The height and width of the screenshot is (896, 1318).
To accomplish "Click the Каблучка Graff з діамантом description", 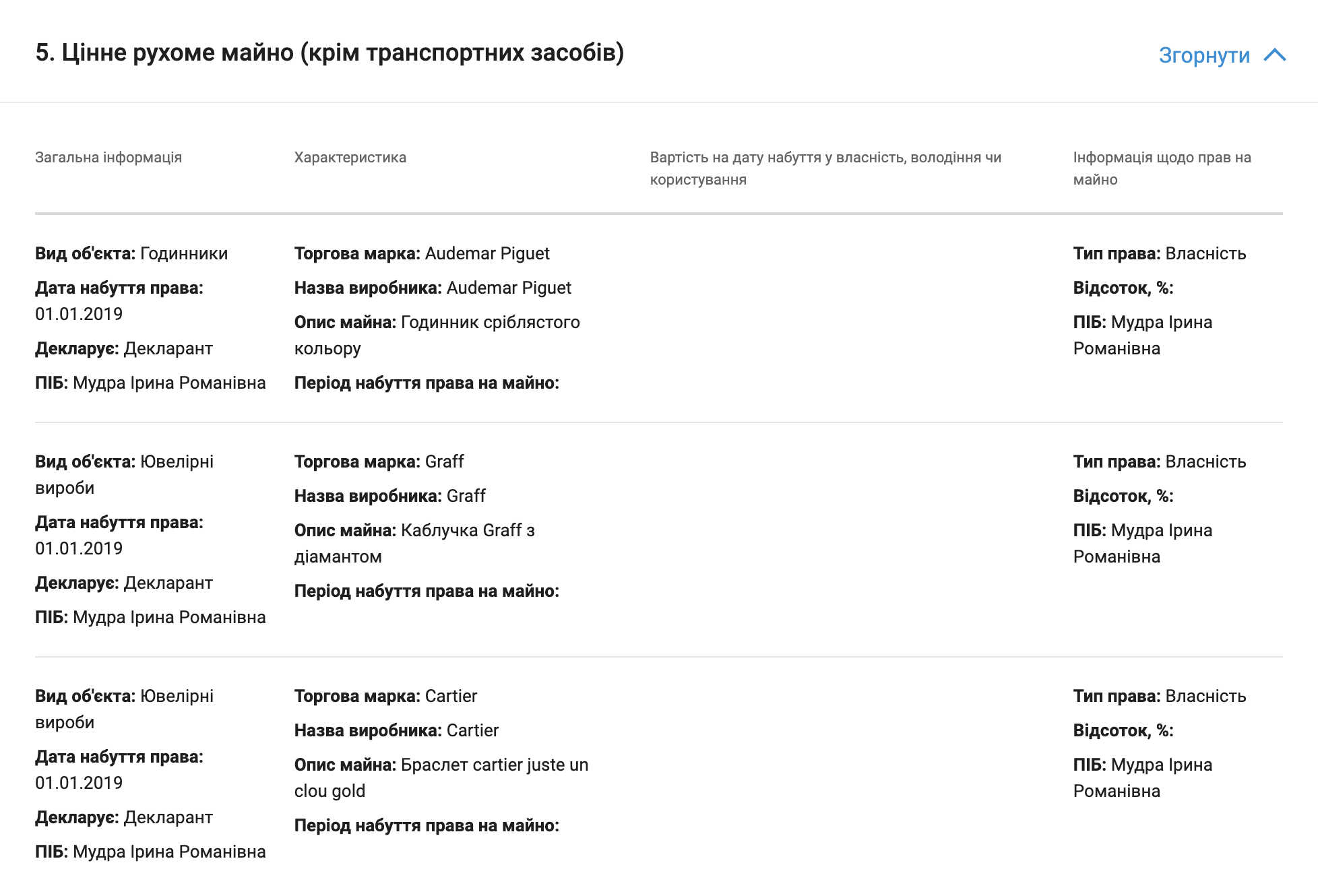I will click(414, 543).
